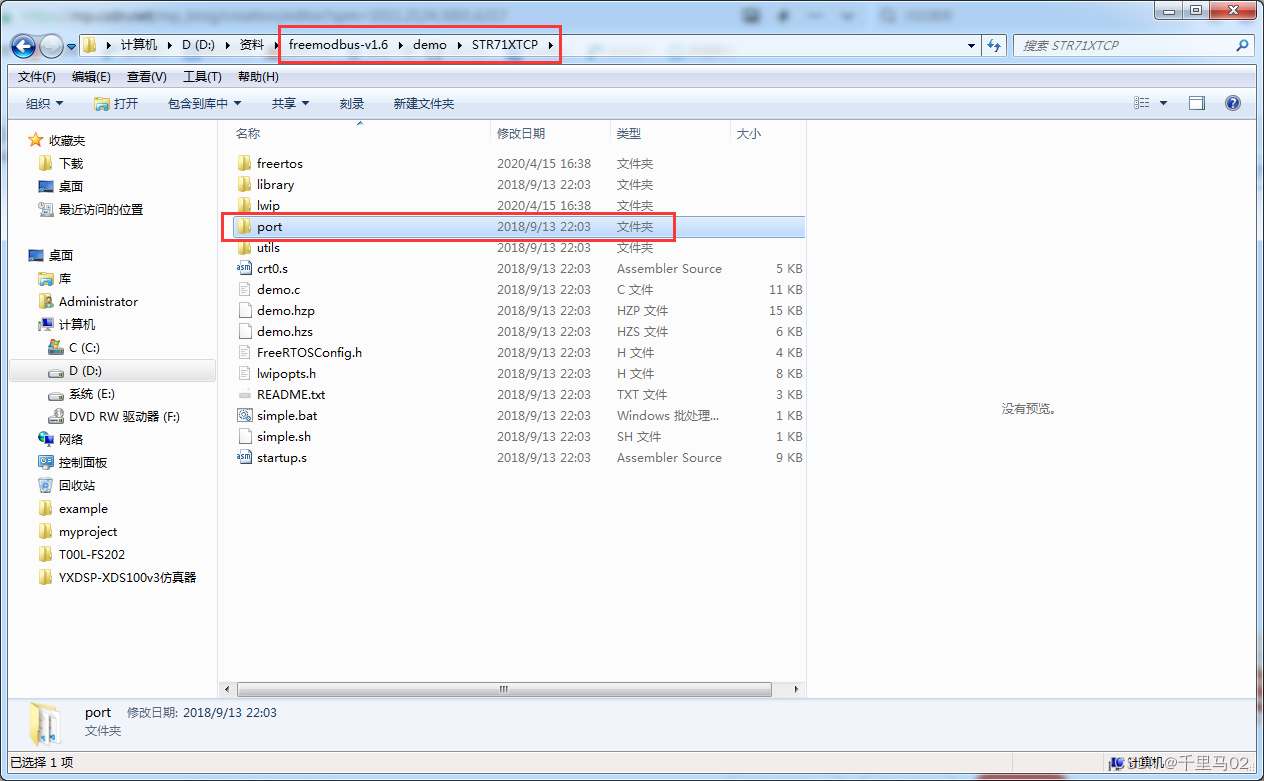Open the 工具(T) menu
Image resolution: width=1264 pixels, height=781 pixels.
pos(202,76)
